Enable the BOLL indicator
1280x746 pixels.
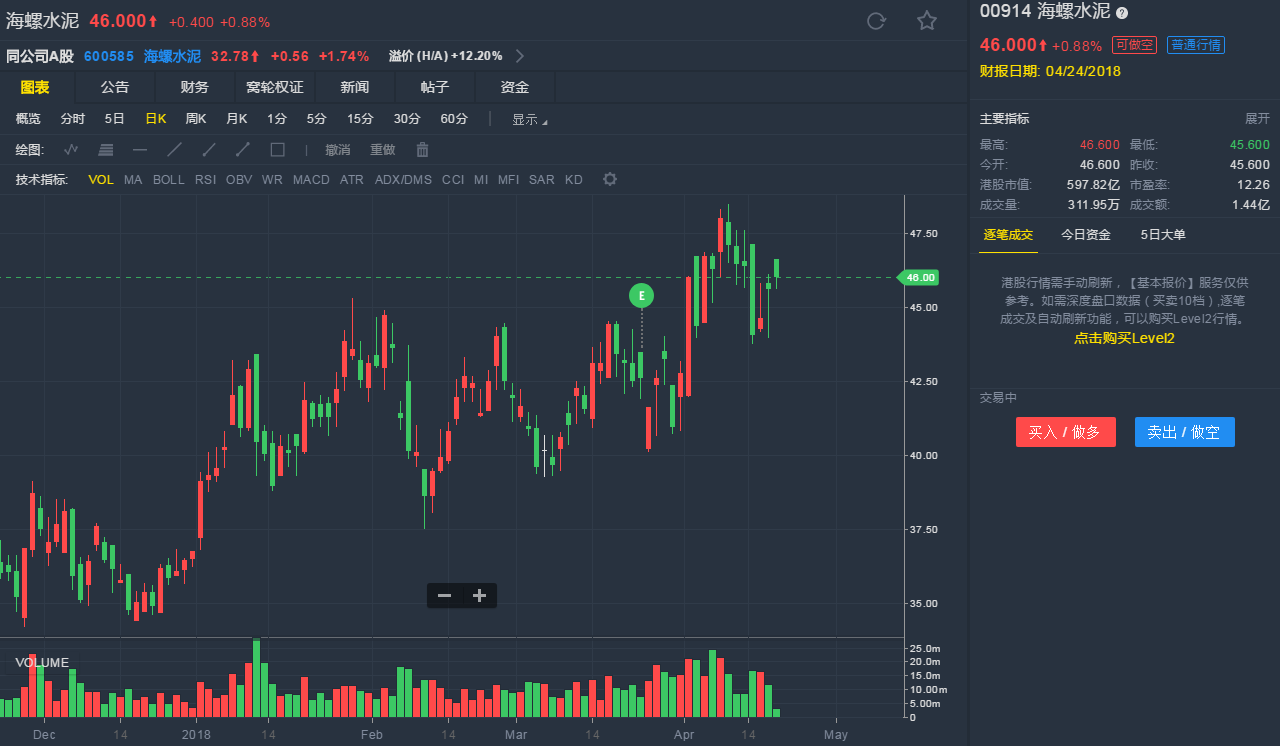(x=168, y=180)
